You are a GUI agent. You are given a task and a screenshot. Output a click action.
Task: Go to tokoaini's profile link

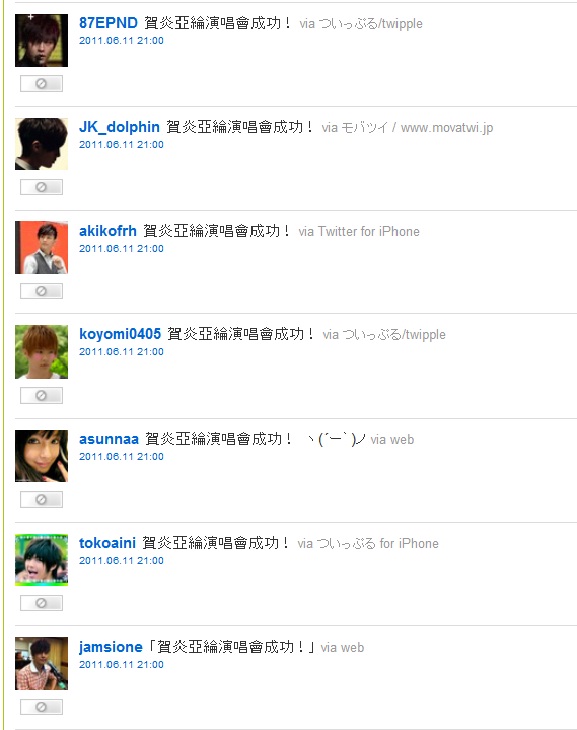(107, 543)
